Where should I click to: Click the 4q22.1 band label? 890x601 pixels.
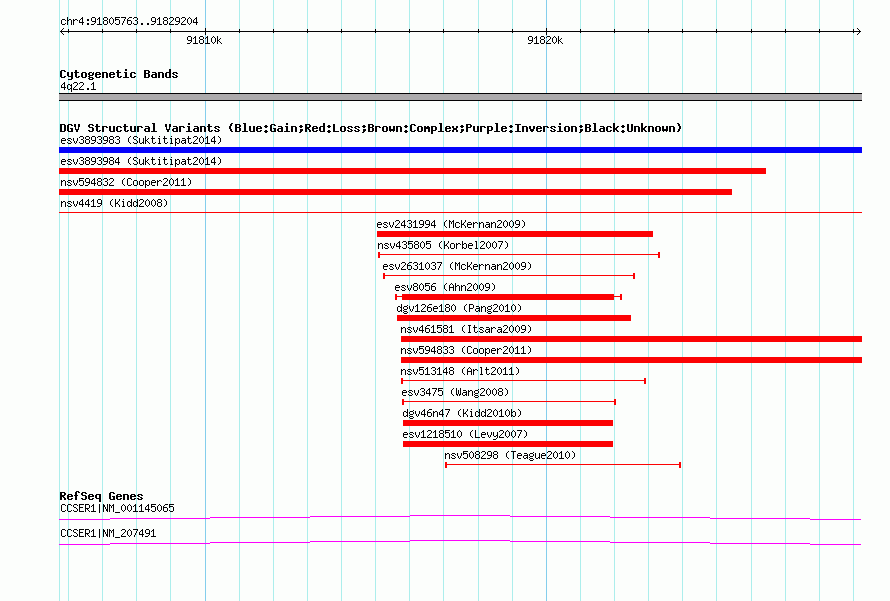[78, 86]
